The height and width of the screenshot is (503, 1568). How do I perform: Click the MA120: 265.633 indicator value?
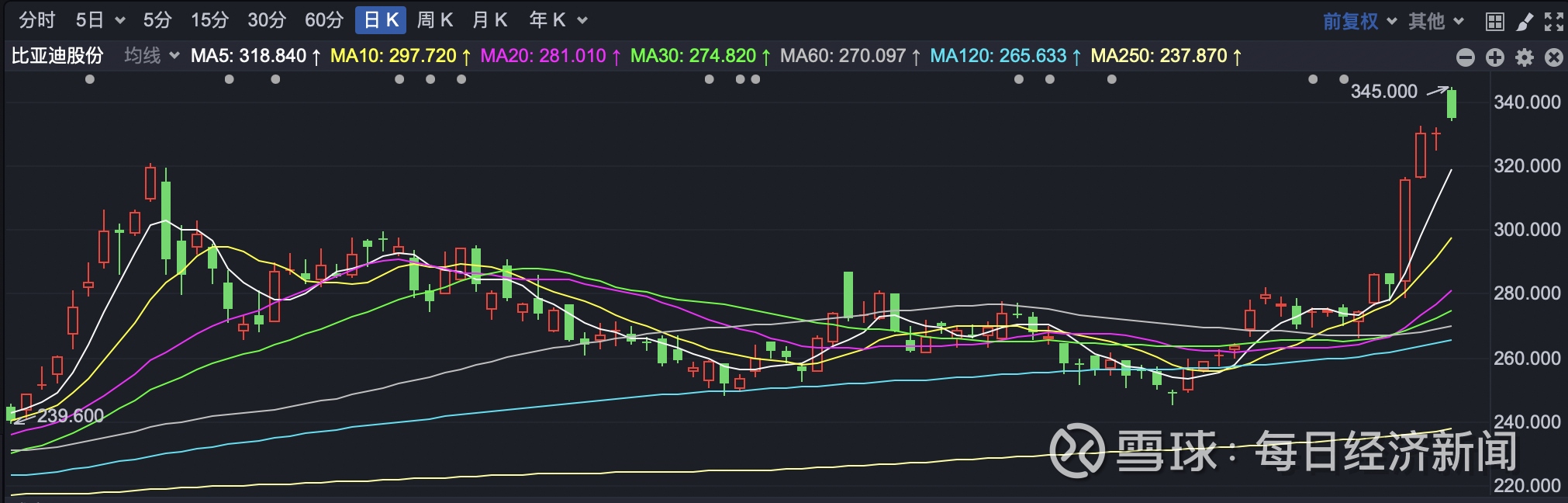pos(1006,56)
